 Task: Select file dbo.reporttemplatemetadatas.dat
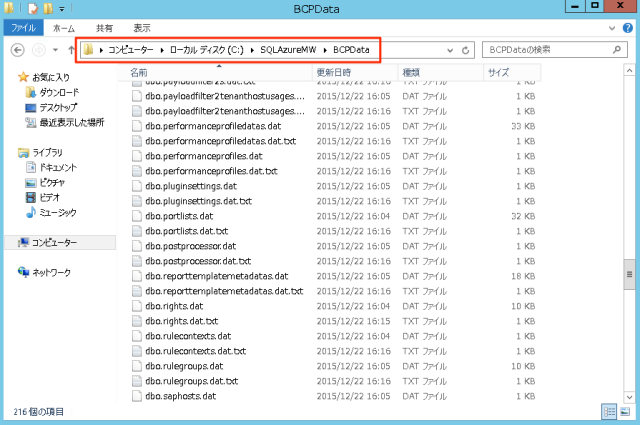217,276
